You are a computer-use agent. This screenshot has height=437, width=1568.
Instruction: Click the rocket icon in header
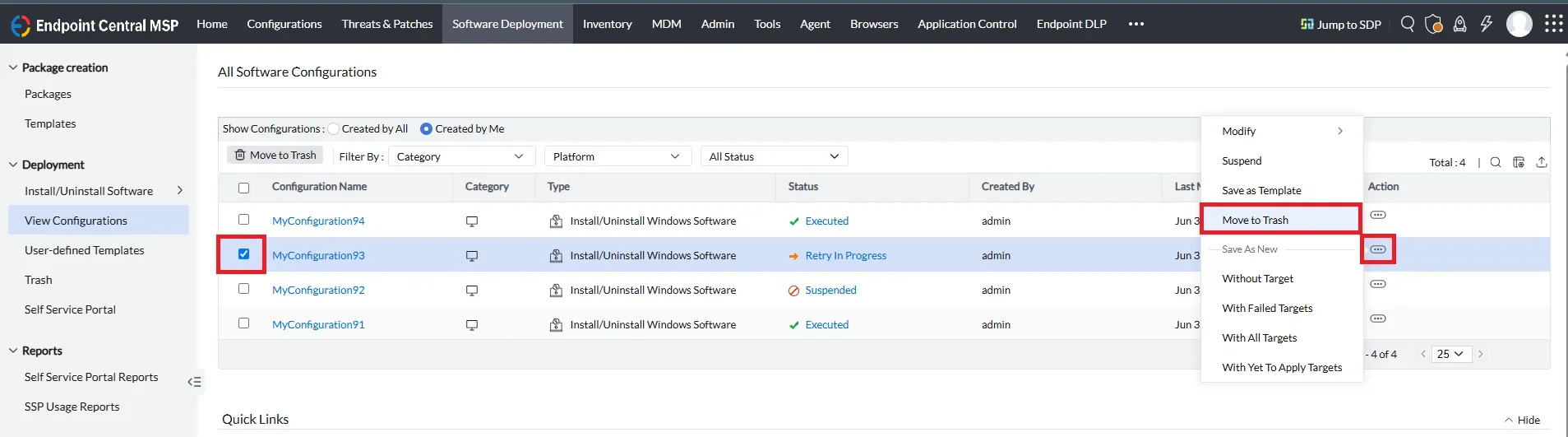tap(1460, 24)
